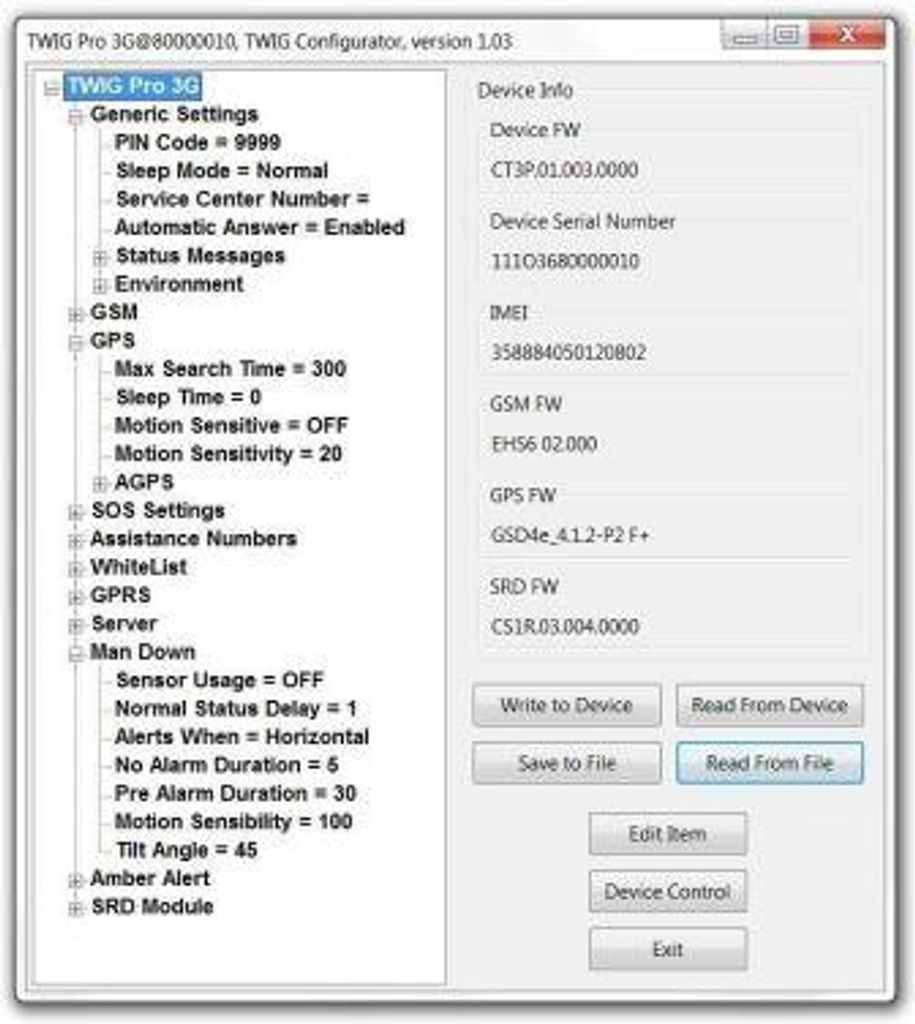This screenshot has height=1024, width=915.
Task: Open Edit Item dialog
Action: 667,834
